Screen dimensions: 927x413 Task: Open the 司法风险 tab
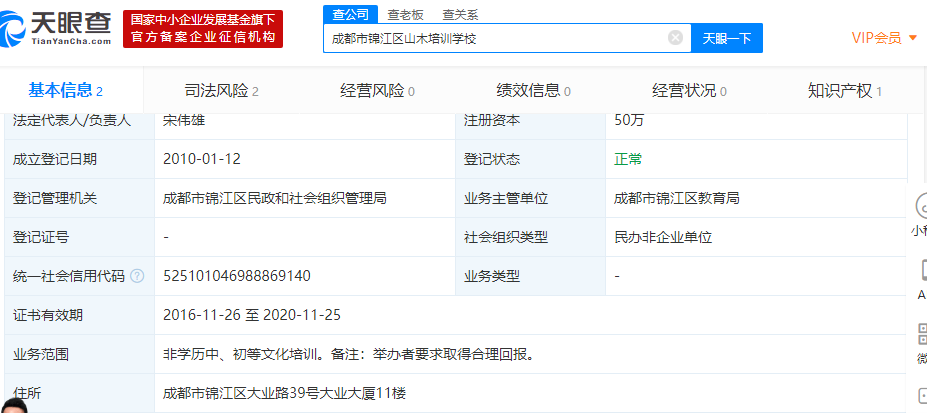(x=221, y=90)
